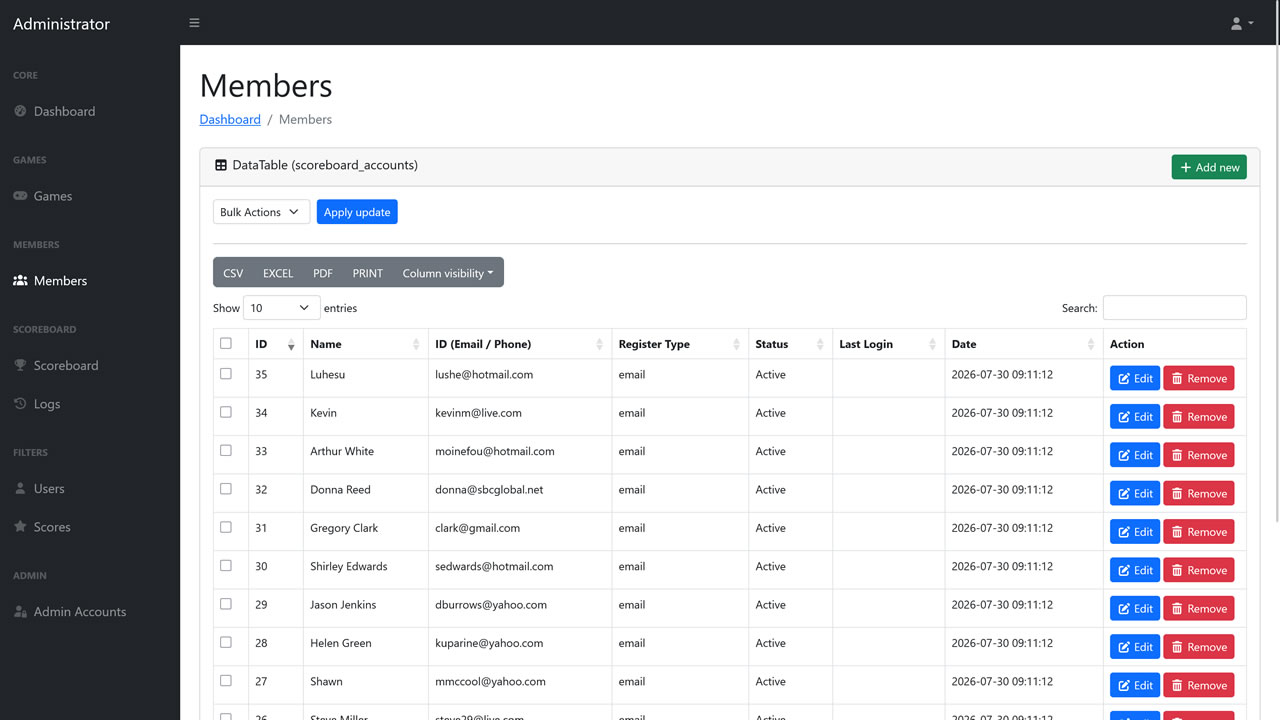Image resolution: width=1280 pixels, height=720 pixels.
Task: Click the Administrator brand title
Action: tap(62, 23)
